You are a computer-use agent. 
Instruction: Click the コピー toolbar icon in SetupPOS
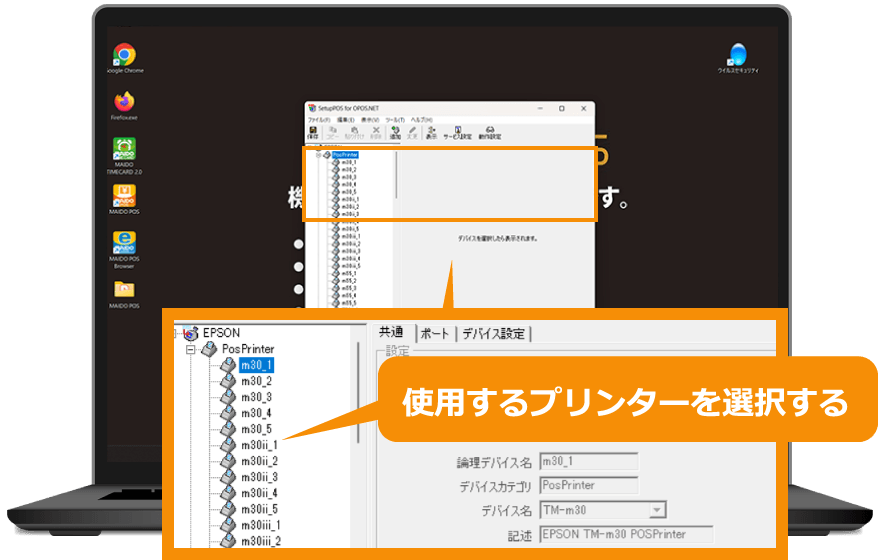pyautogui.click(x=332, y=133)
